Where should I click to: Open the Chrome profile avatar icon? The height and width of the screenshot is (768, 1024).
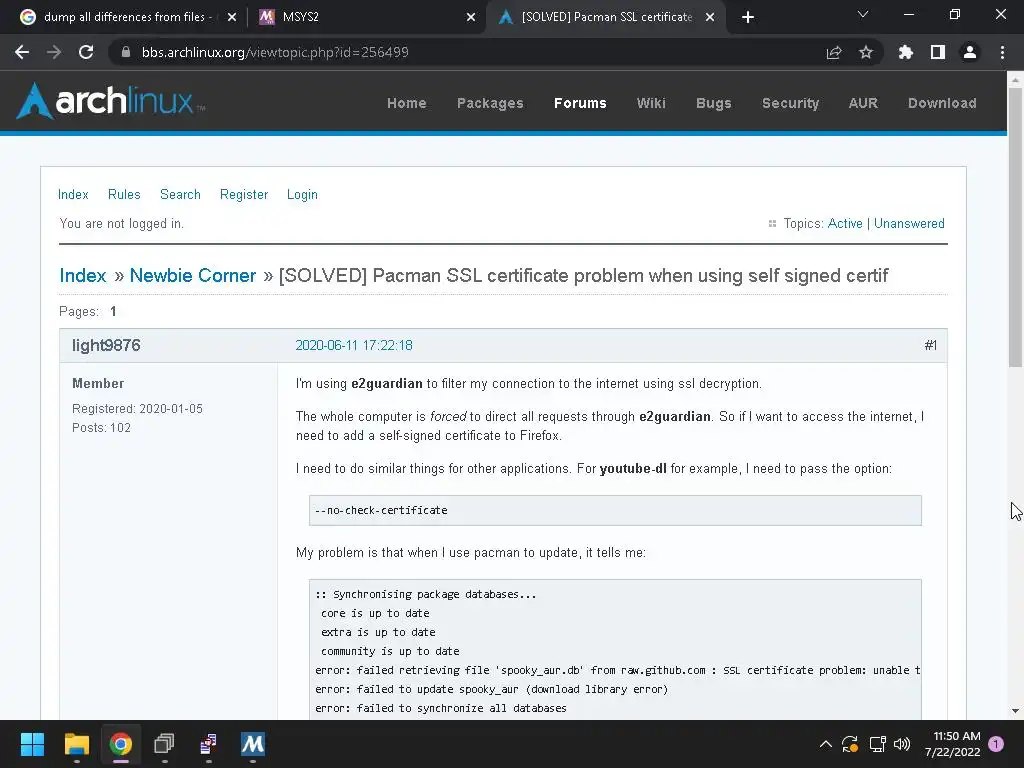970,52
